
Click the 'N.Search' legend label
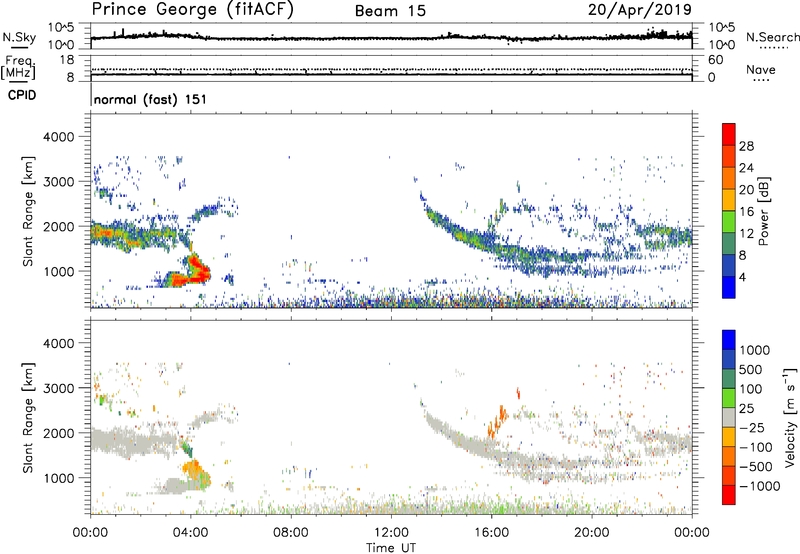[x=773, y=37]
